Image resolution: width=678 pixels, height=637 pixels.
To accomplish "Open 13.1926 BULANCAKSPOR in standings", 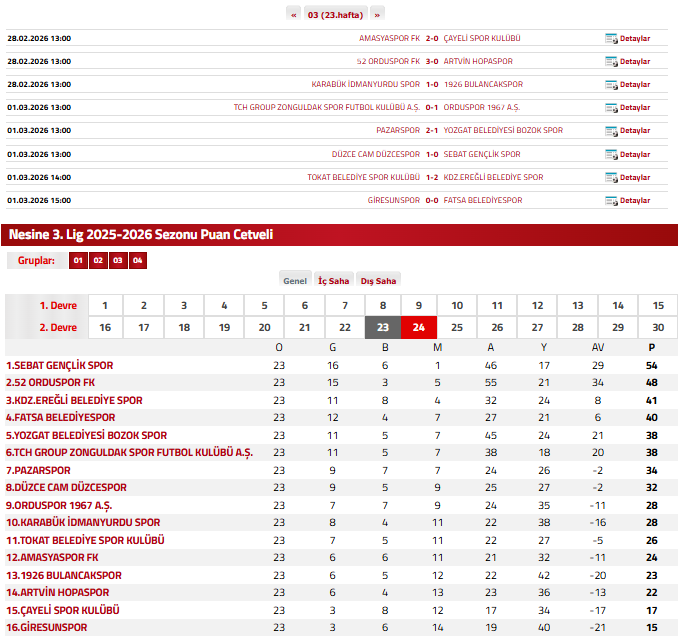I will 64,576.
